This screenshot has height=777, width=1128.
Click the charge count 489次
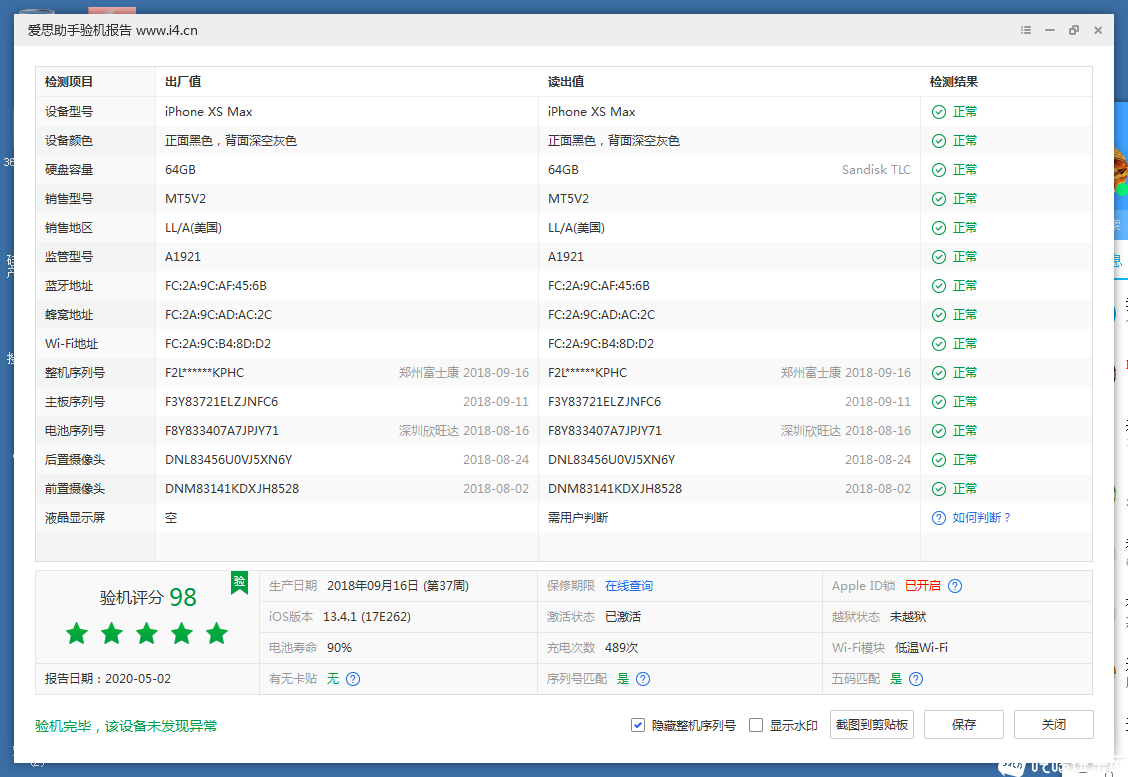coord(622,648)
